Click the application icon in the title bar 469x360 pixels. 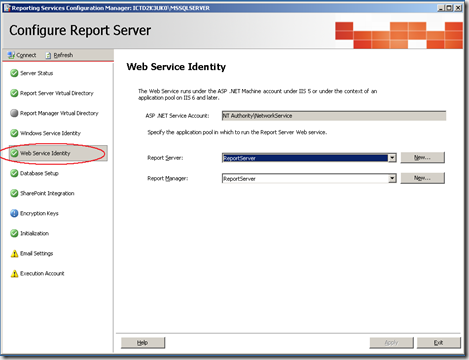pos(7,8)
